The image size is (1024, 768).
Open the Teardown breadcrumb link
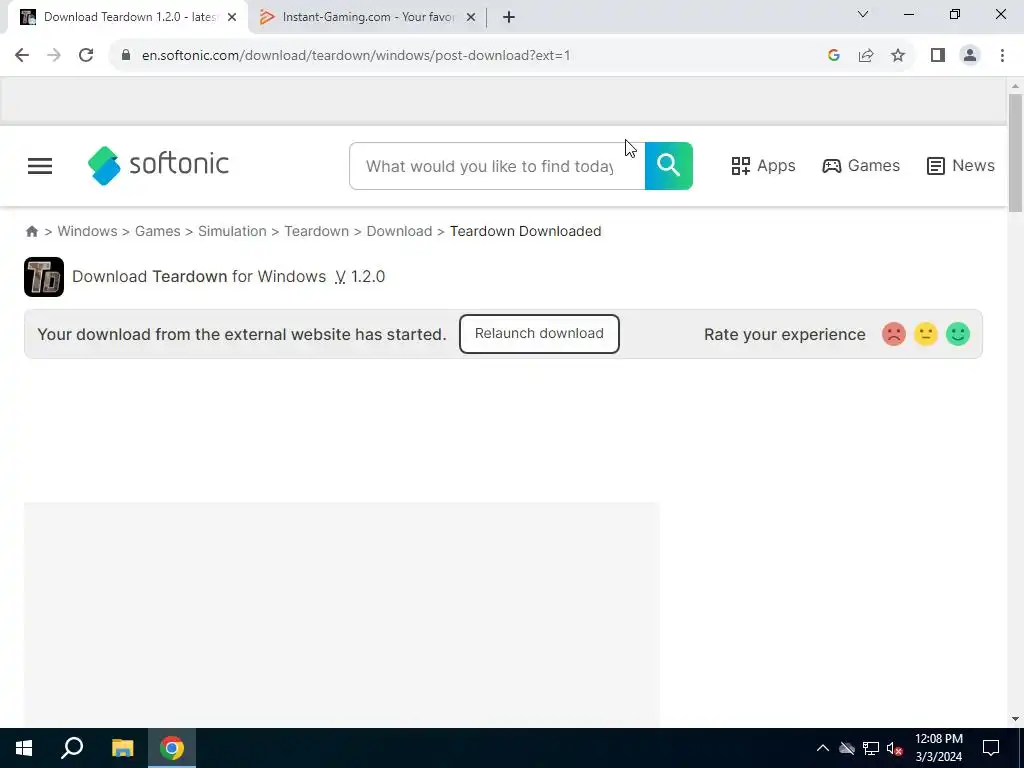coord(316,231)
